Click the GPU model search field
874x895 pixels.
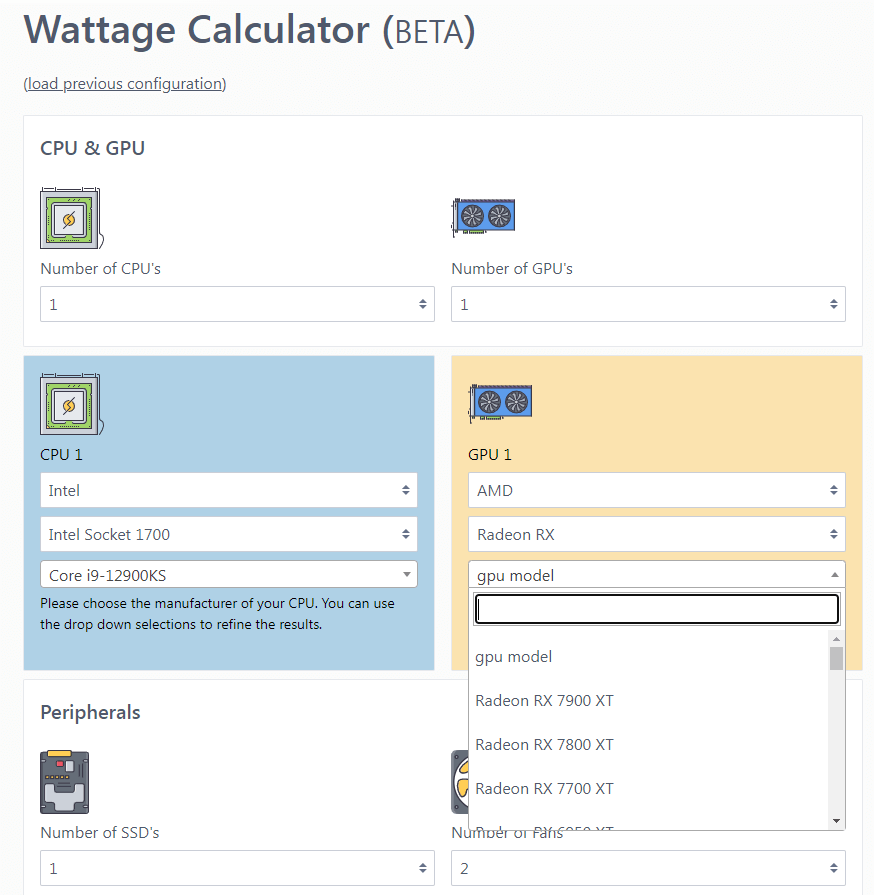click(x=656, y=609)
